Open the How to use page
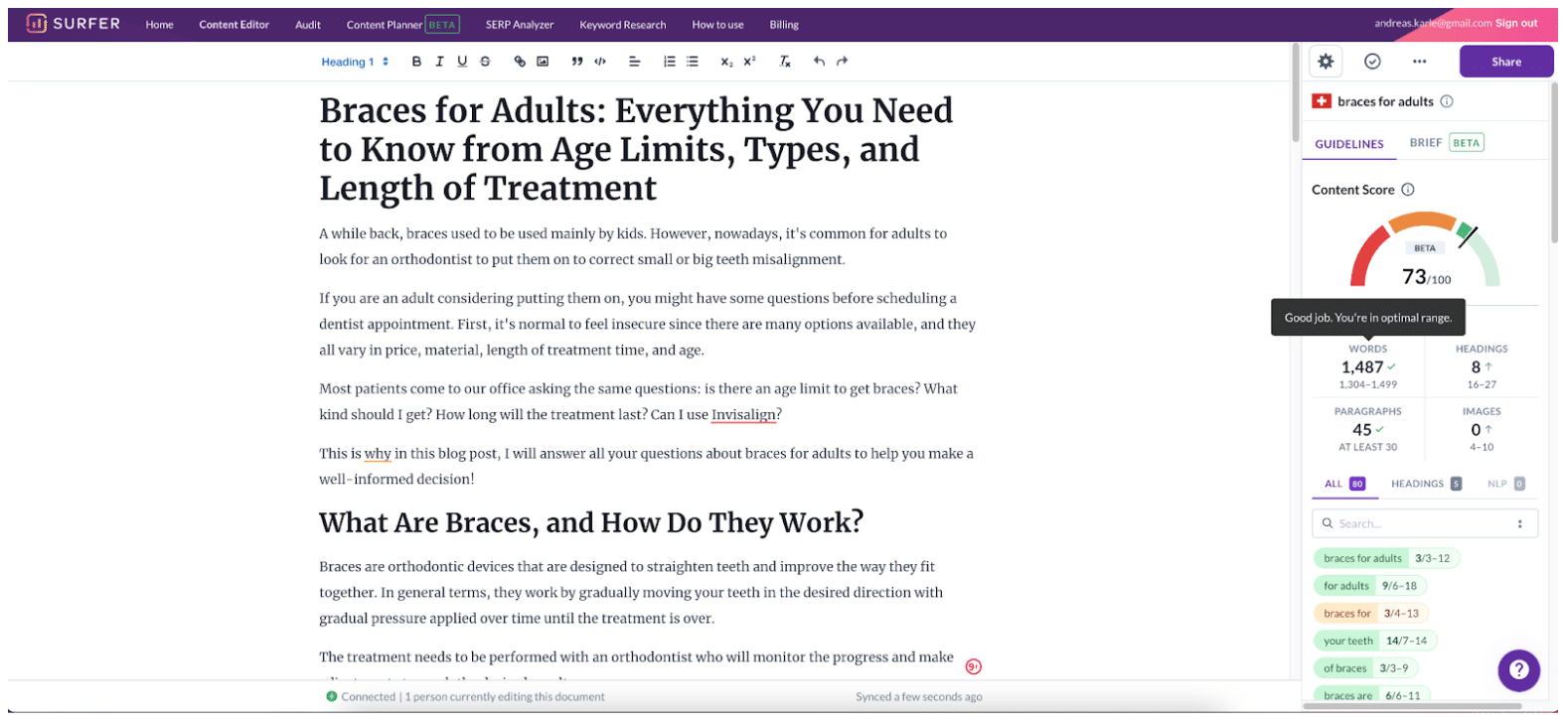Screen dimensions: 1568x723 click(717, 25)
